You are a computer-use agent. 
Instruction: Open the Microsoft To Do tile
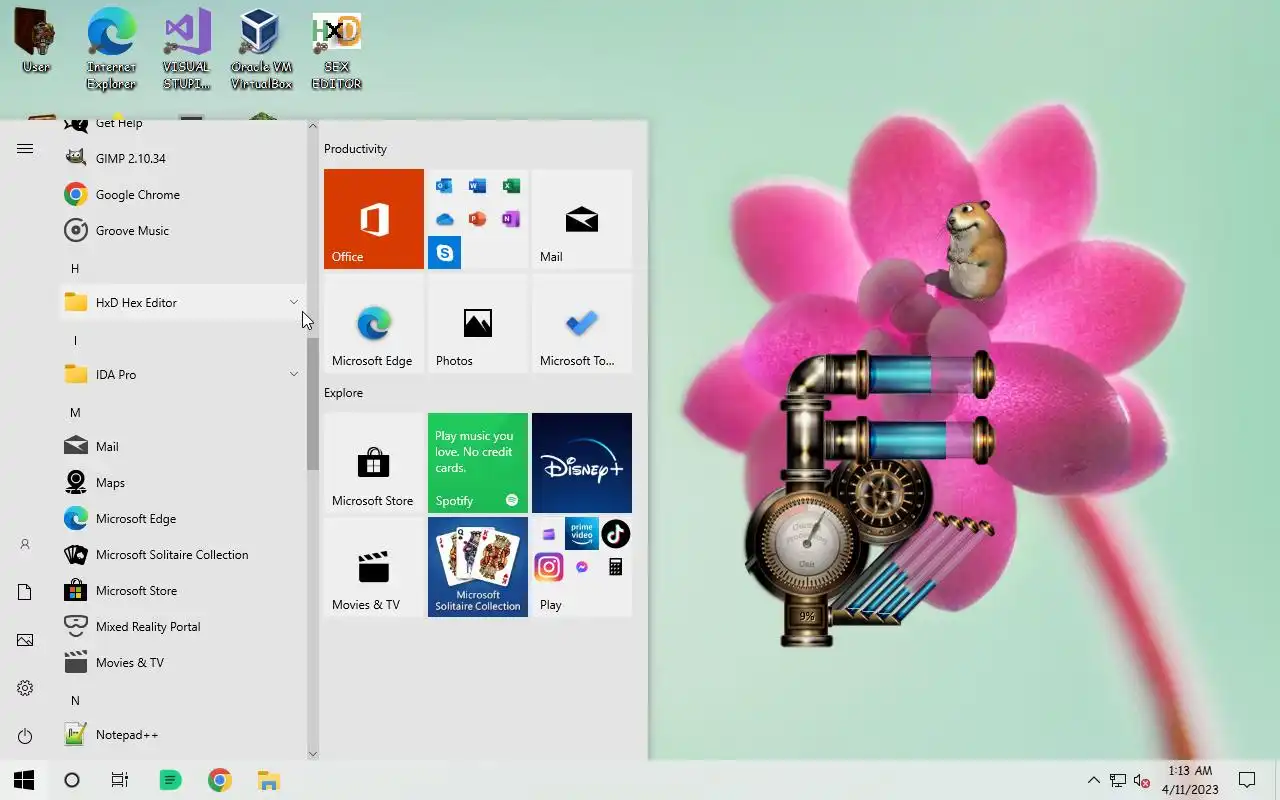(582, 323)
